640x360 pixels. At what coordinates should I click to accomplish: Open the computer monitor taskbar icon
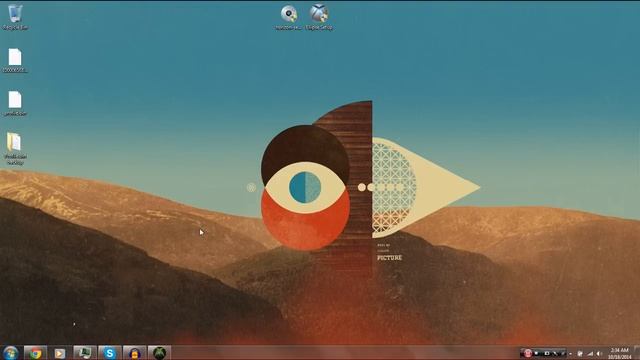(x=84, y=353)
